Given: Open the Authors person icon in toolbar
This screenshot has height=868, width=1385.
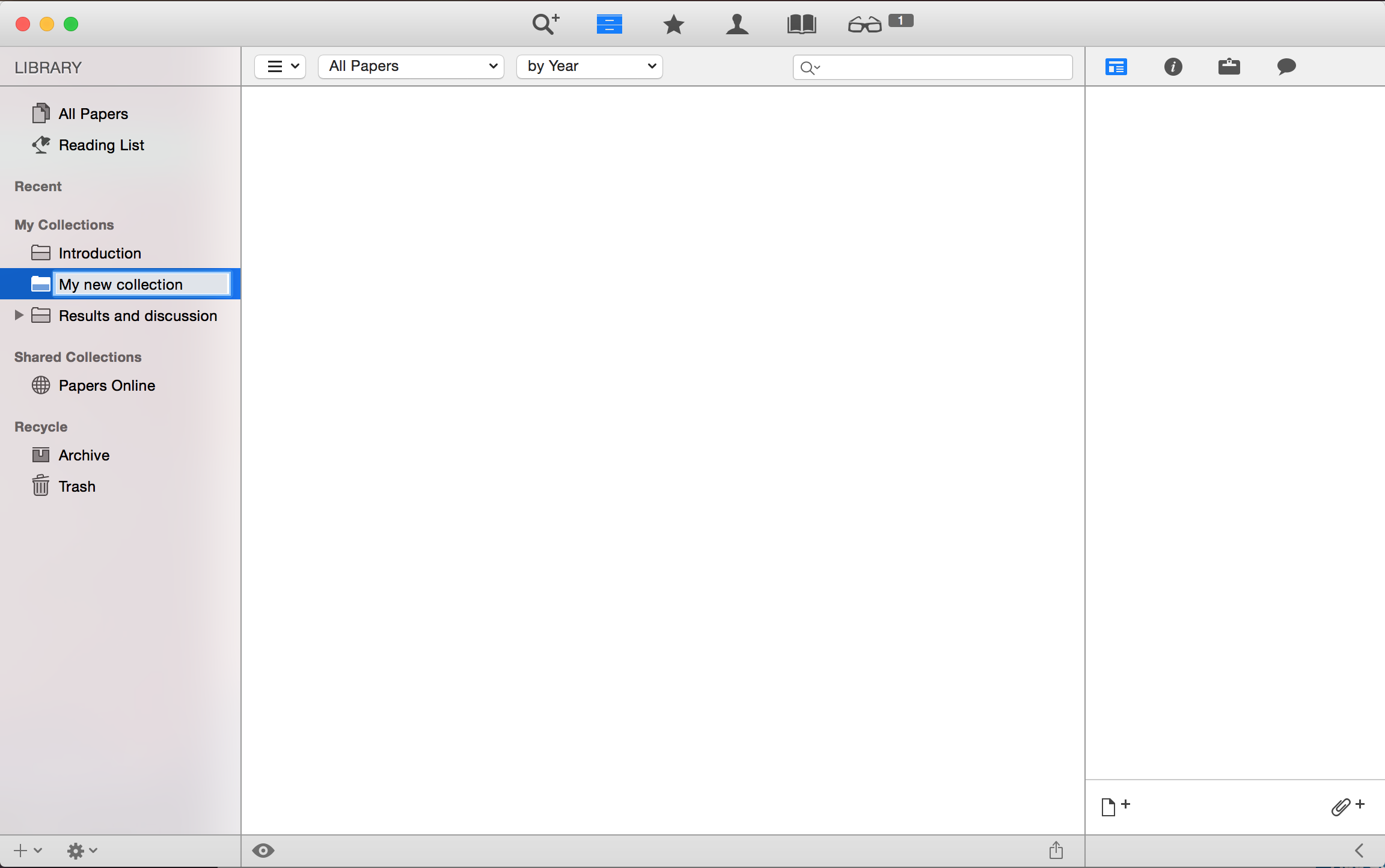Looking at the screenshot, I should [737, 24].
